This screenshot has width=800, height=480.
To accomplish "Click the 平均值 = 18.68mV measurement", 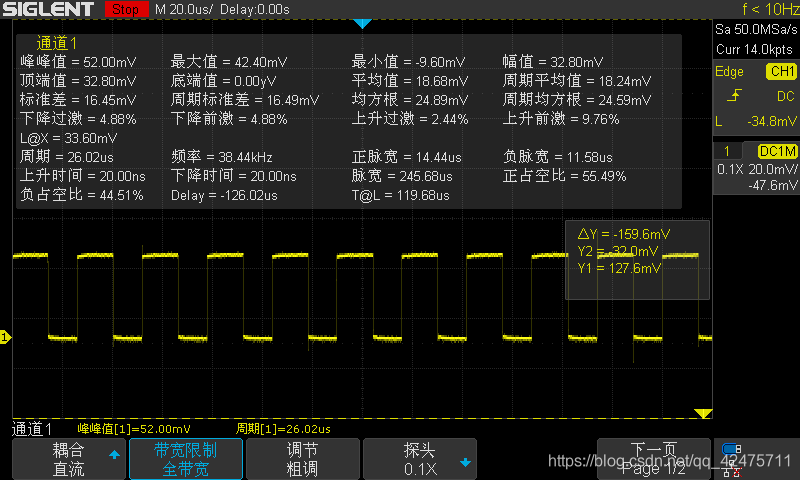I will (410, 81).
